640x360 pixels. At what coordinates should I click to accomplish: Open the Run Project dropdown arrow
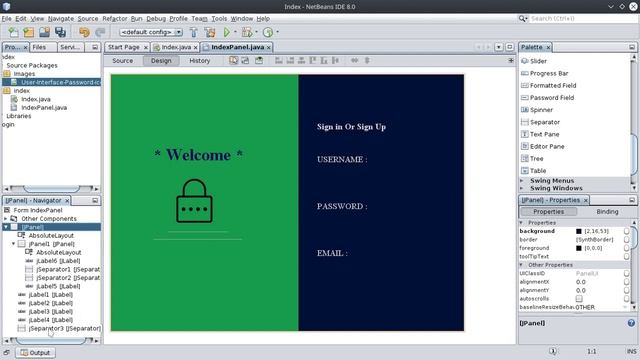pyautogui.click(x=236, y=32)
